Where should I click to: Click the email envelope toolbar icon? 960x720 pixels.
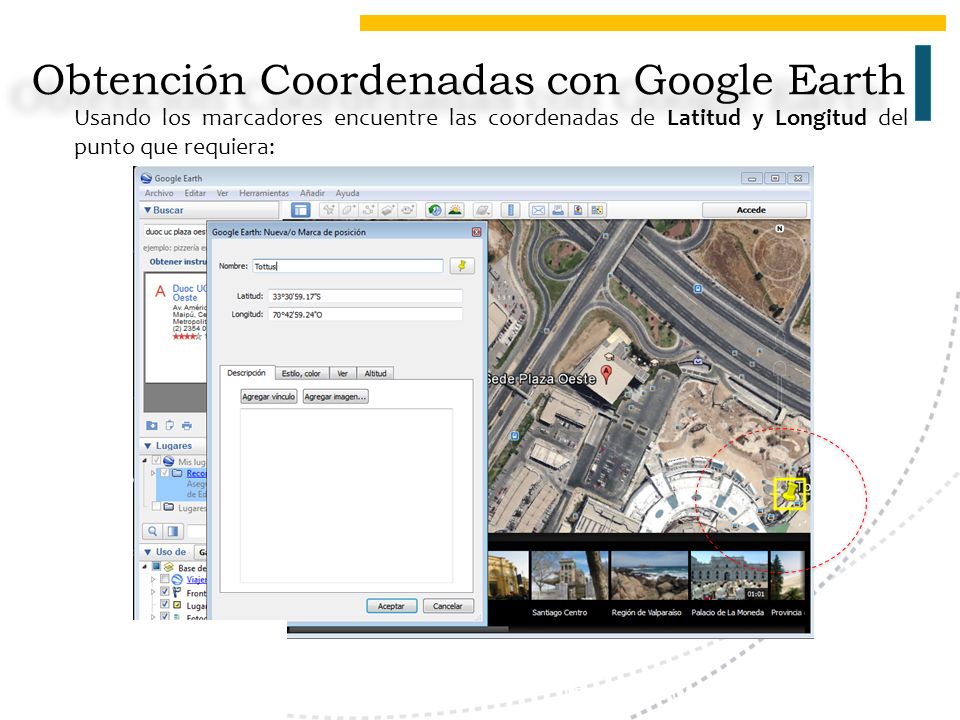538,210
